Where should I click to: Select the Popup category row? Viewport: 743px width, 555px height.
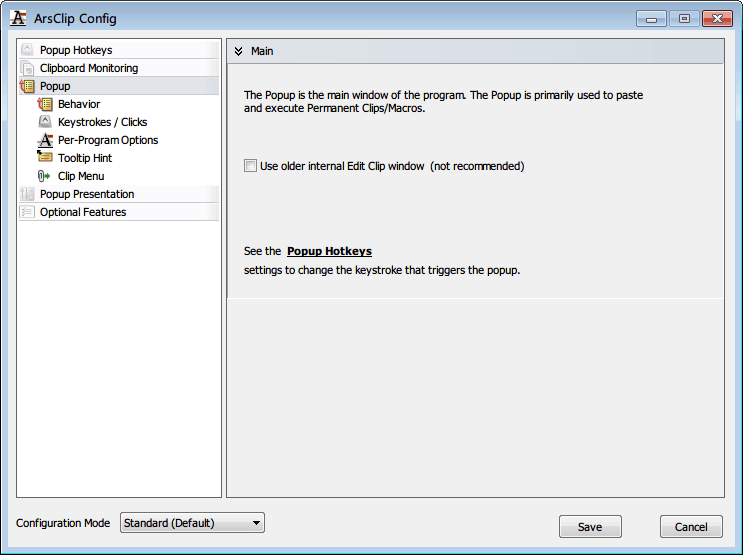[119, 86]
